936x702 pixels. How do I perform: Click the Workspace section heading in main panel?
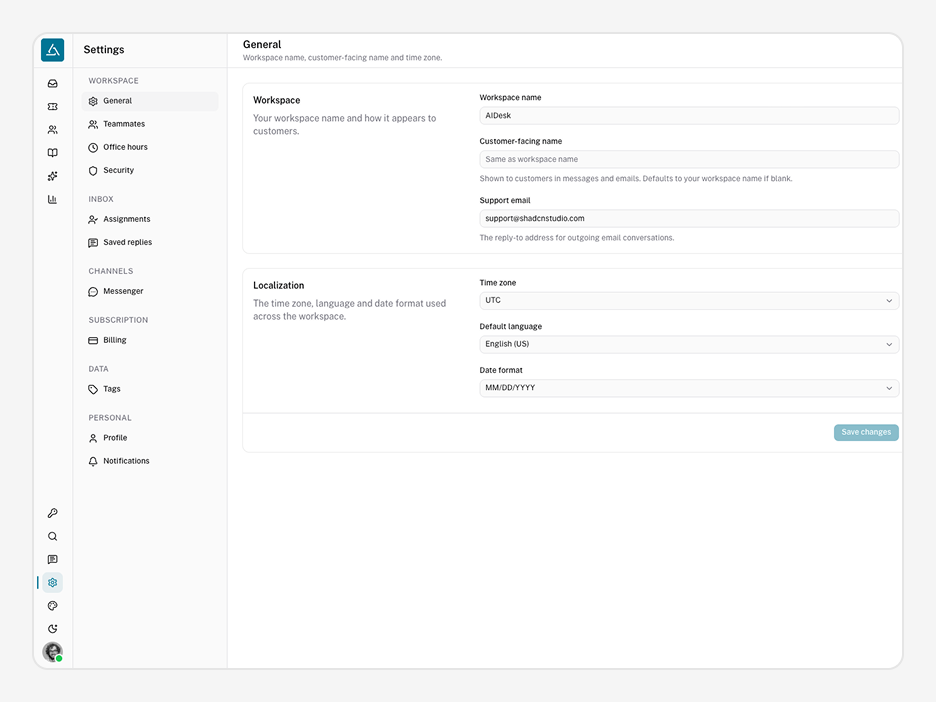[276, 100]
